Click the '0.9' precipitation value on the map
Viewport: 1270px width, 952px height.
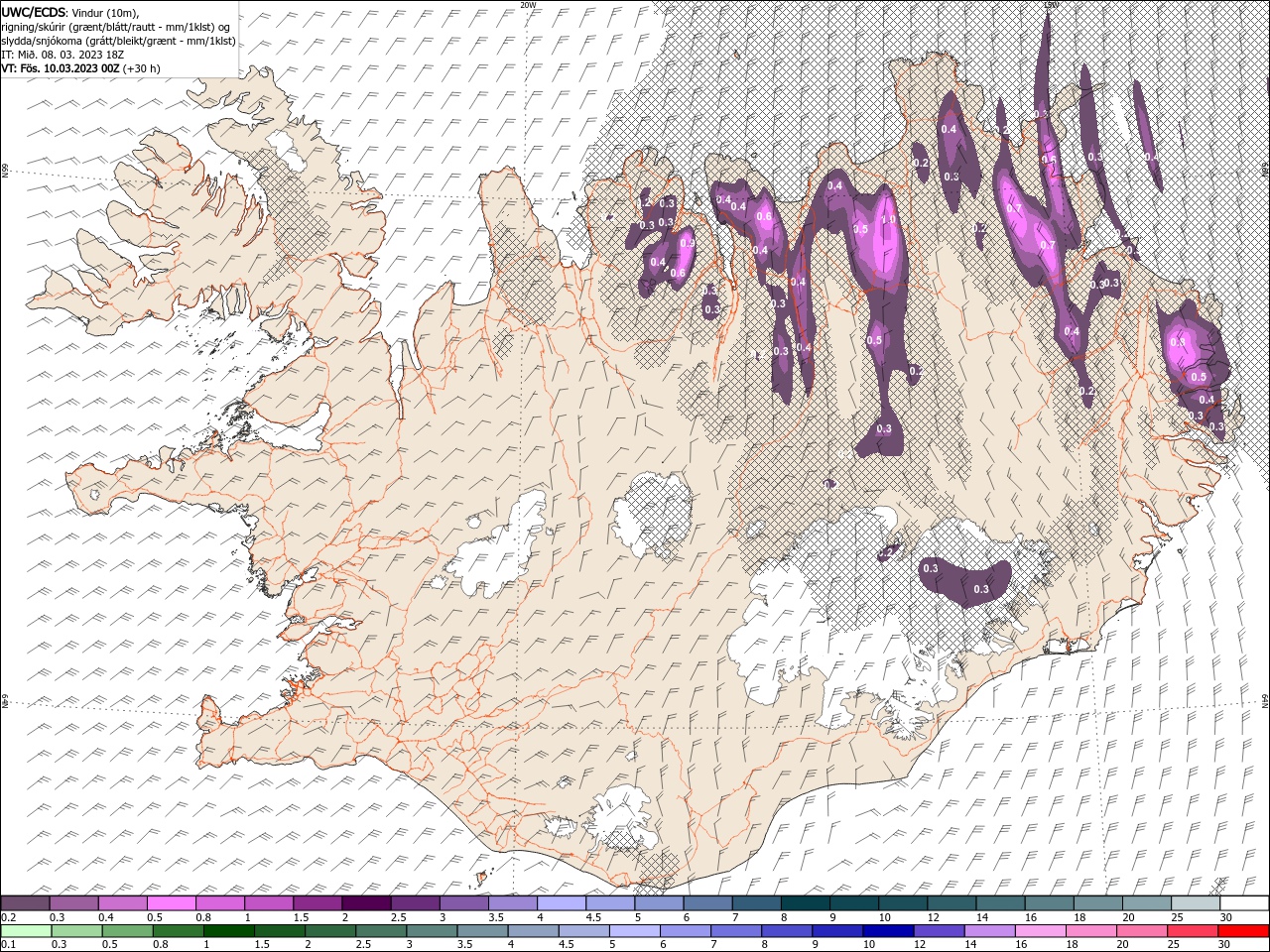[687, 243]
